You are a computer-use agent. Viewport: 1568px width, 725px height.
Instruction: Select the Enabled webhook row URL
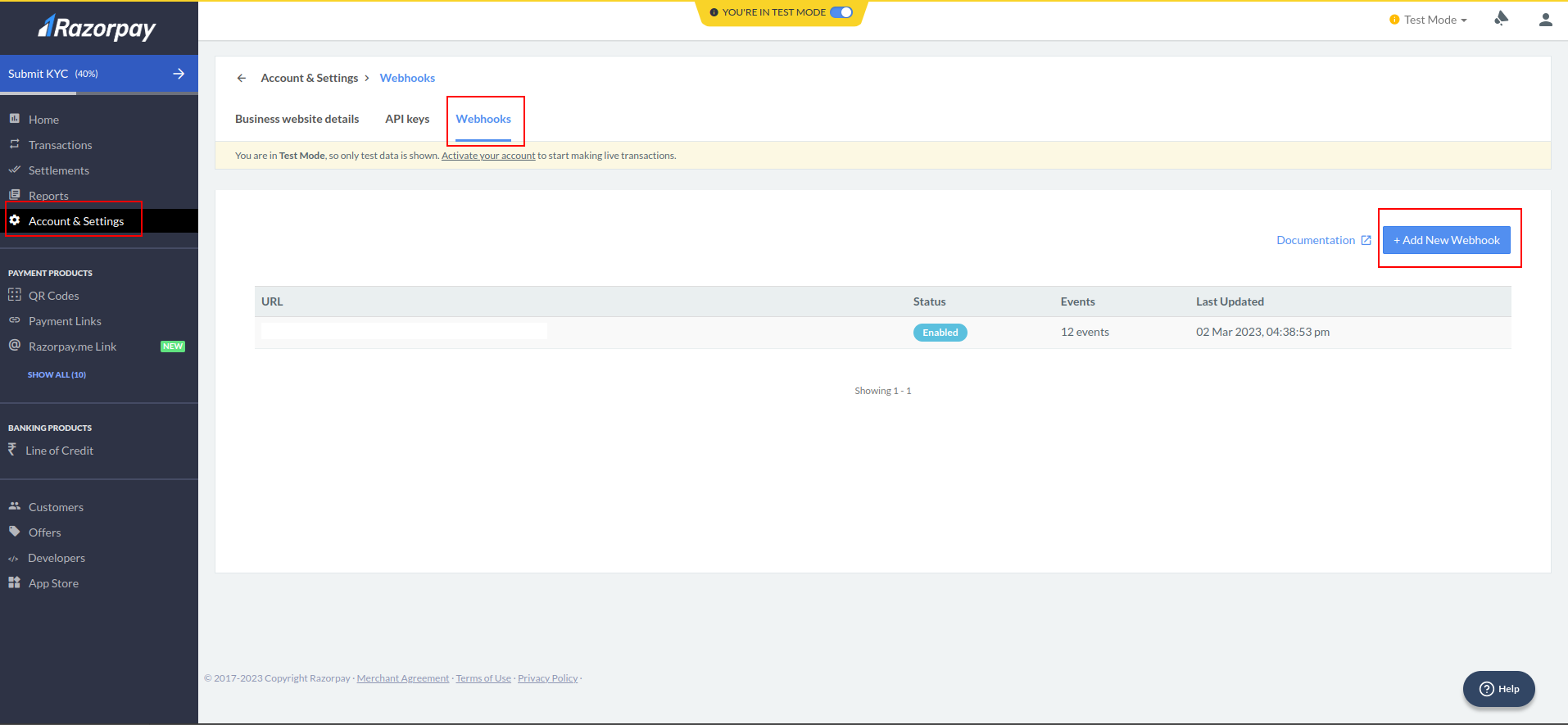(x=404, y=331)
